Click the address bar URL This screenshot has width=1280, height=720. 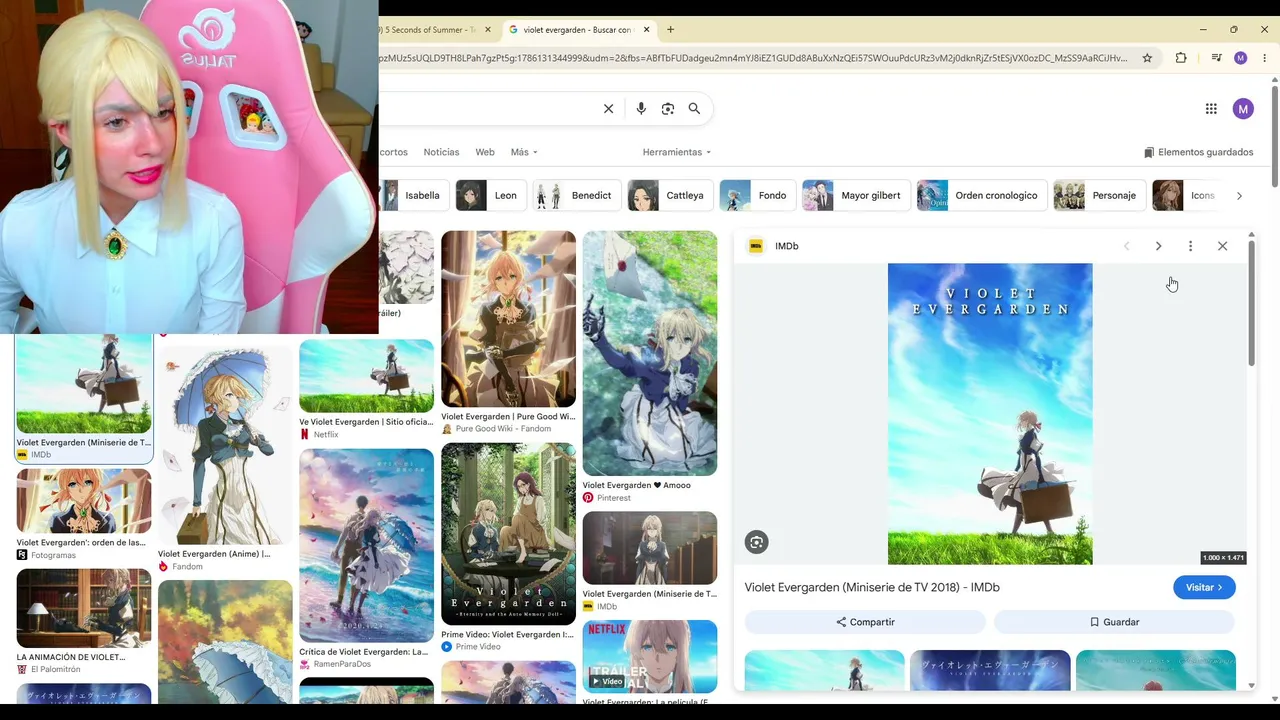point(752,58)
